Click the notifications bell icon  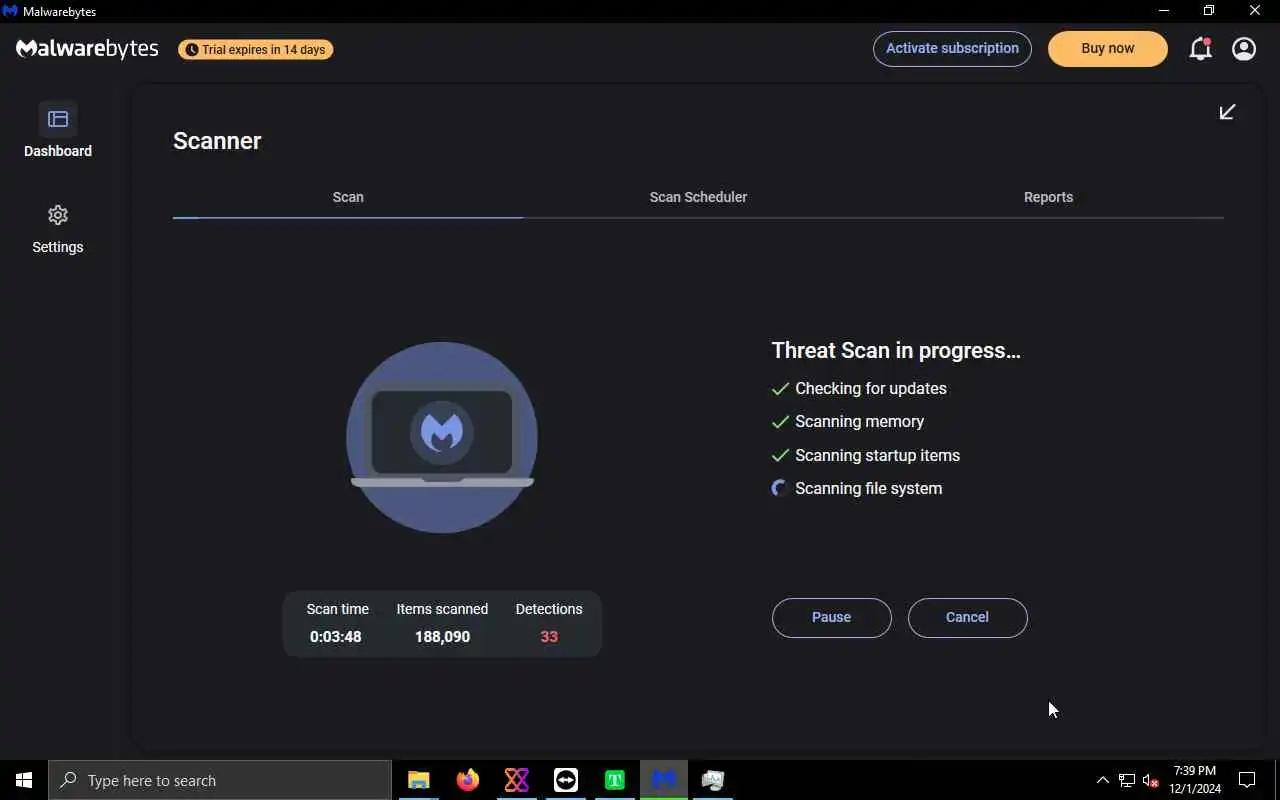(1200, 49)
